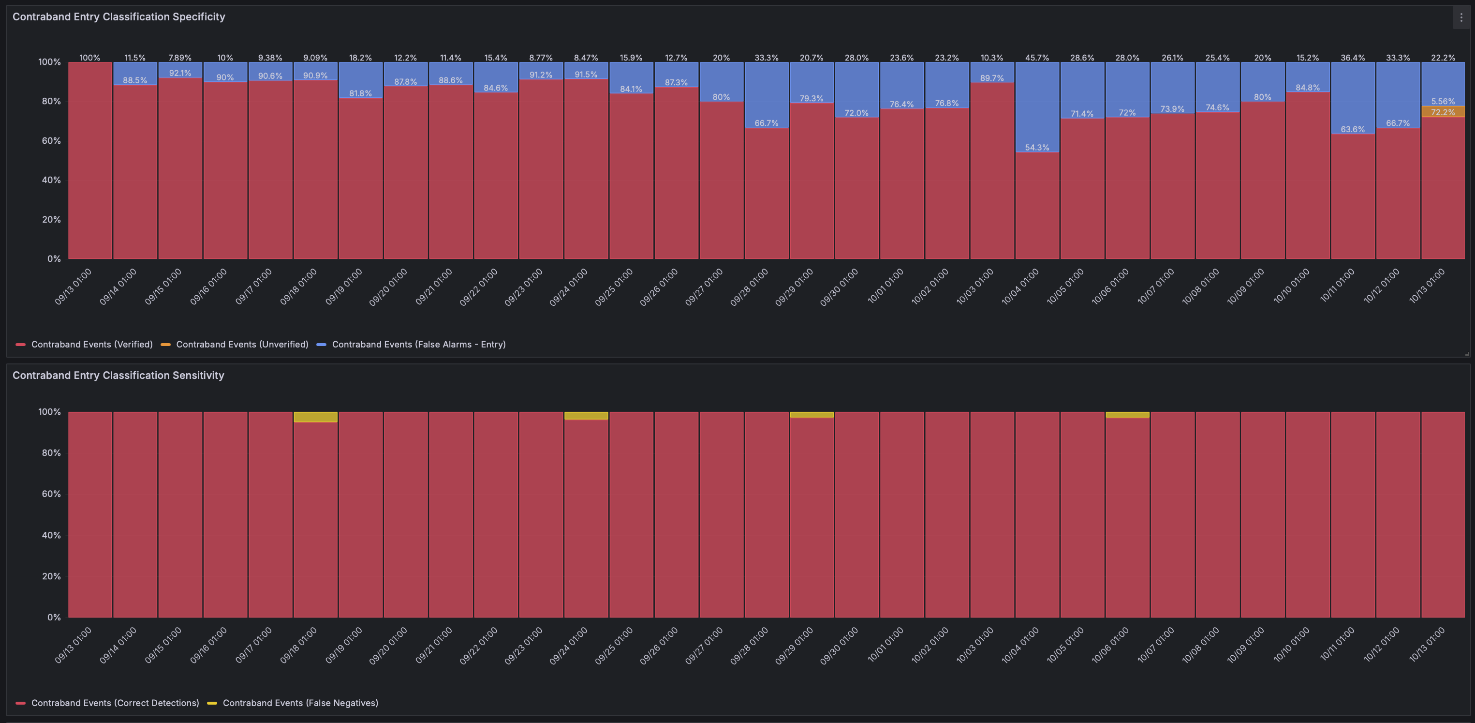Image resolution: width=1475 pixels, height=723 pixels.
Task: Click the red swatch beside the Verified legend
Action: pos(21,344)
